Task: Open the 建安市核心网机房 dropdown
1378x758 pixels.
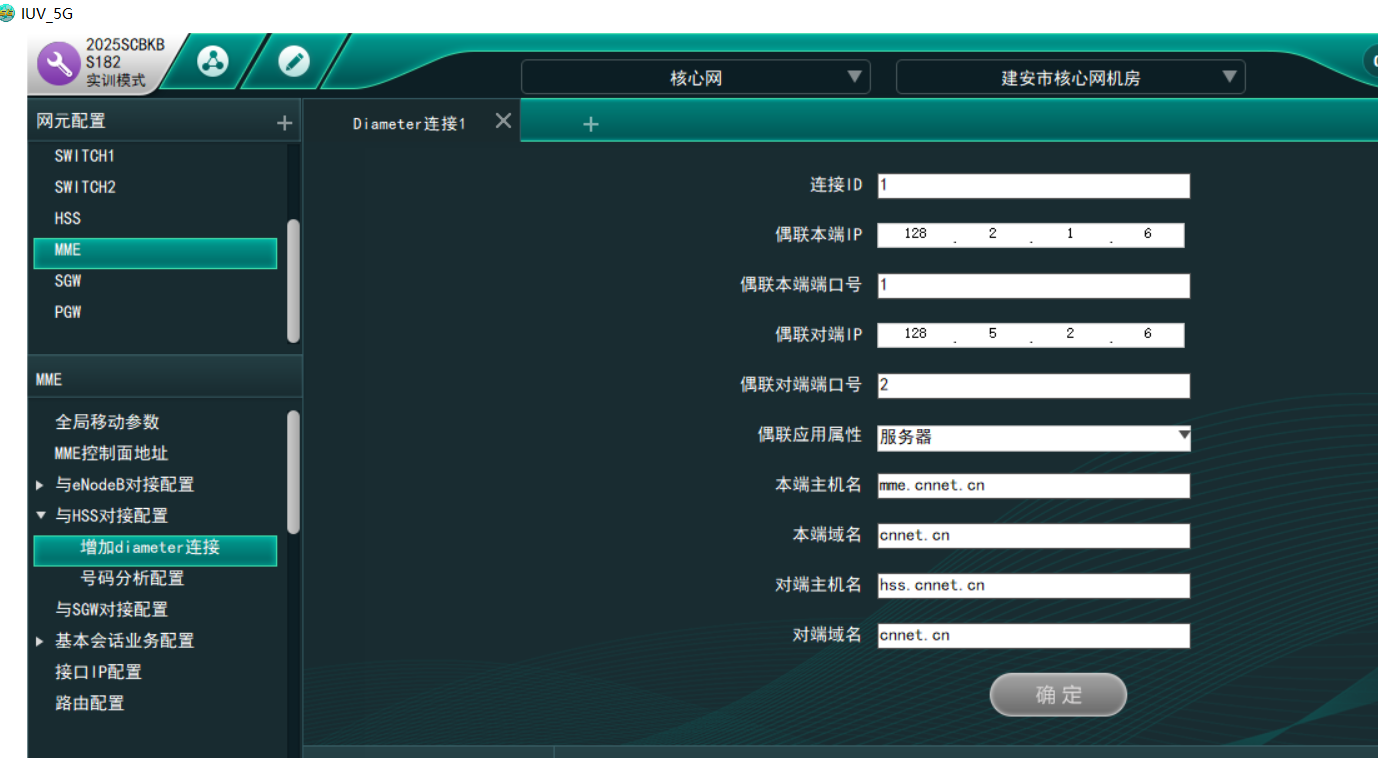Action: pyautogui.click(x=1229, y=76)
